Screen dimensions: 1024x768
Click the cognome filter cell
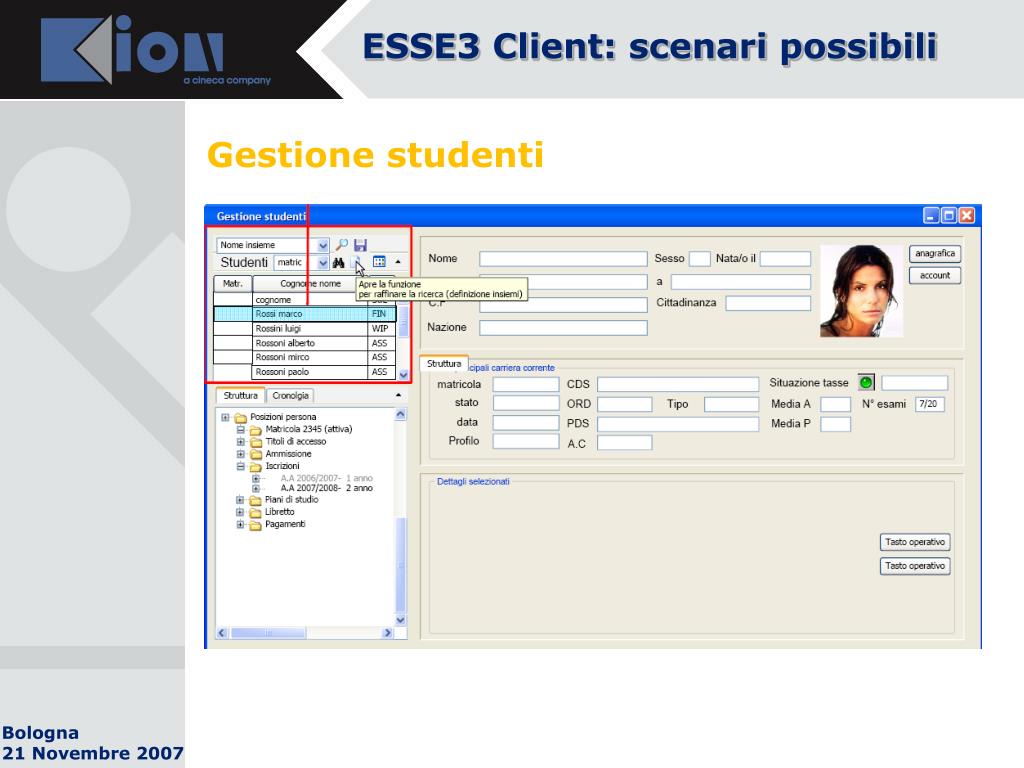point(310,300)
